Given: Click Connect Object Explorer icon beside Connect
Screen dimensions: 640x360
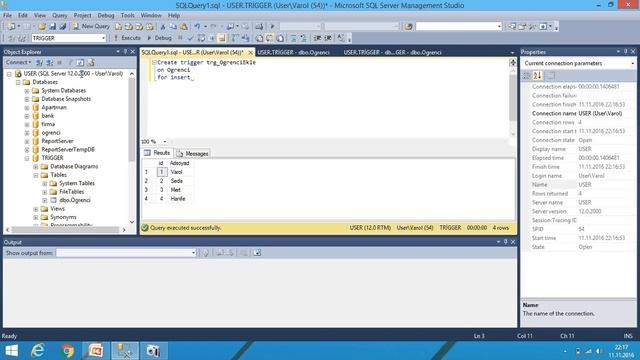Looking at the screenshot, I should point(39,62).
